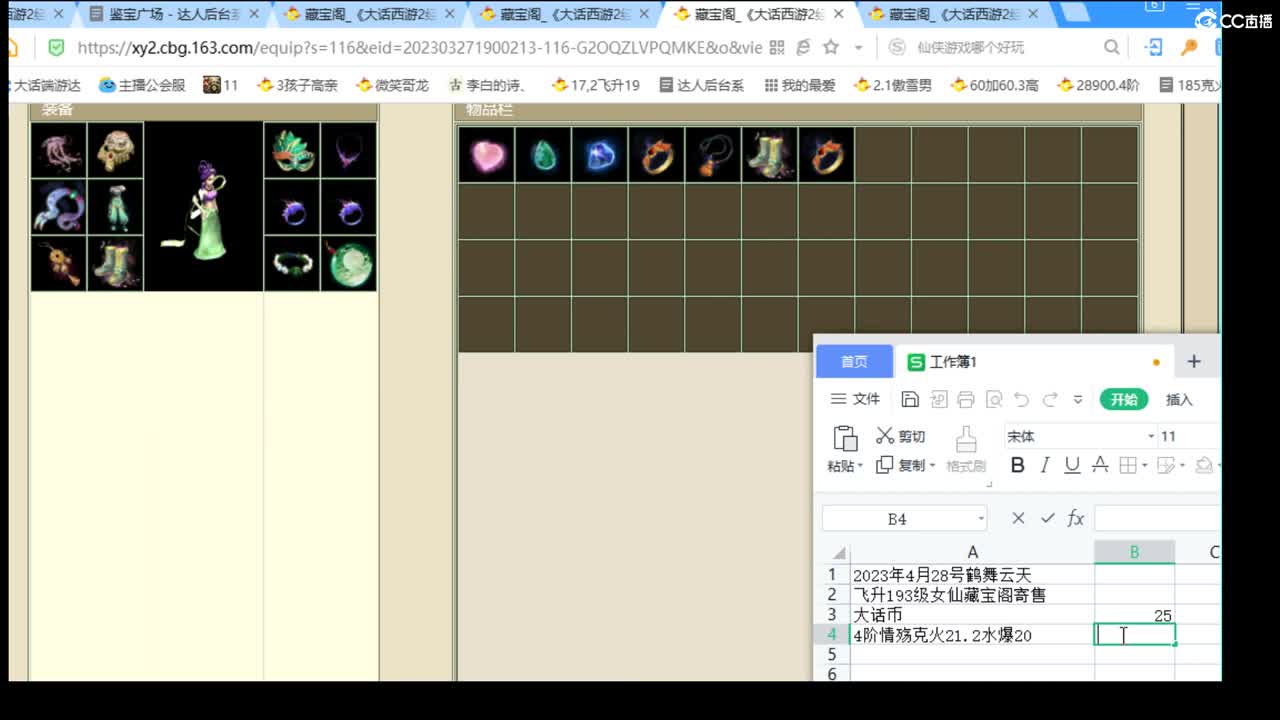The image size is (1280, 720).
Task: Click the Print icon in WPS toolbar
Action: [966, 399]
